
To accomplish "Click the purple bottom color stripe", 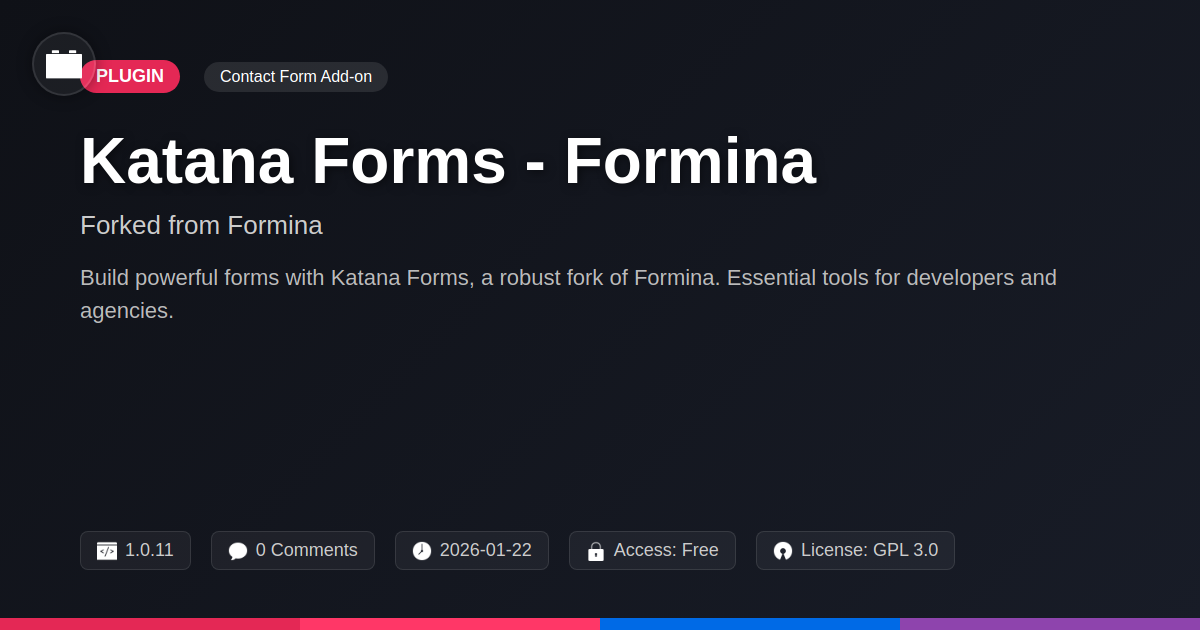I will [1050, 623].
